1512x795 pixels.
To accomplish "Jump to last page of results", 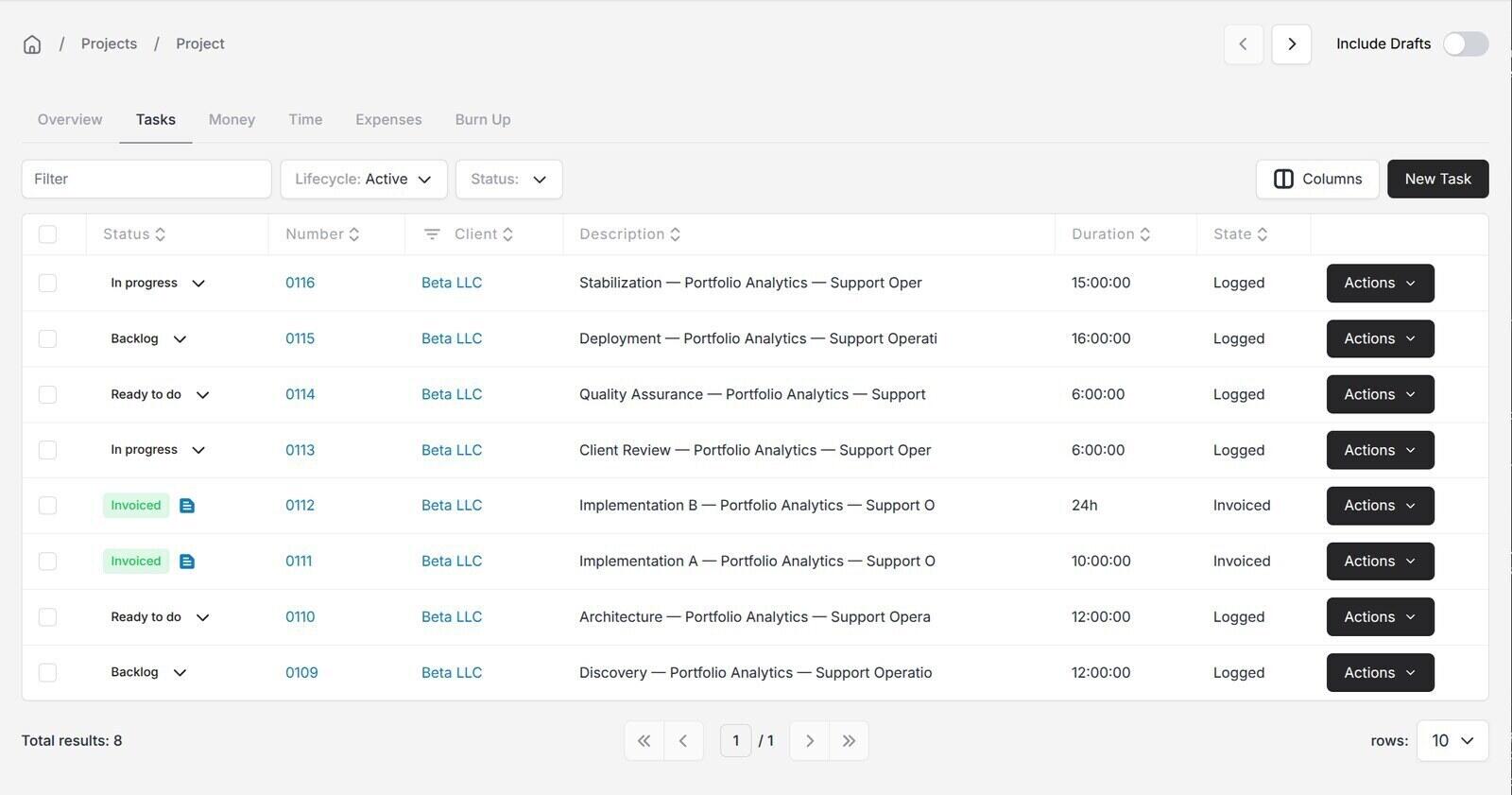I will (849, 741).
